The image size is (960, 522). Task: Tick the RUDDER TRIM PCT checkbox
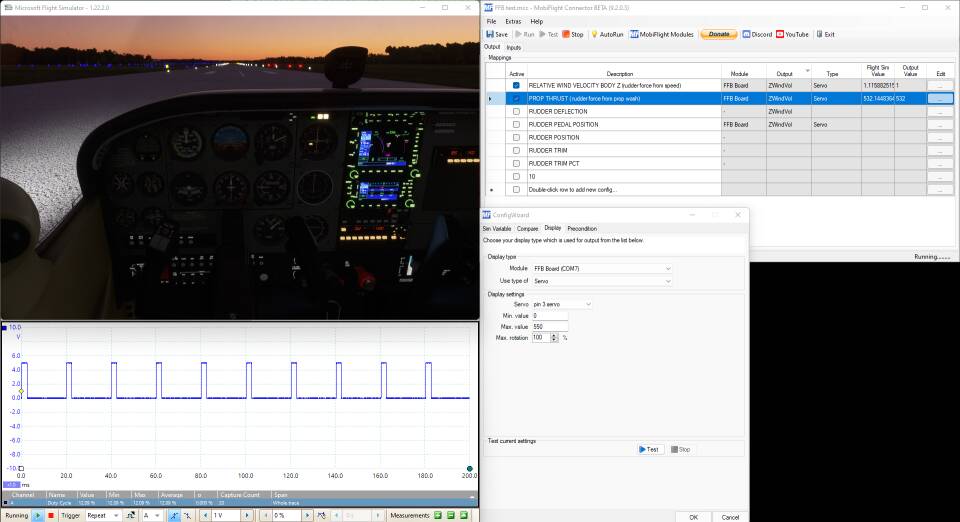point(516,163)
